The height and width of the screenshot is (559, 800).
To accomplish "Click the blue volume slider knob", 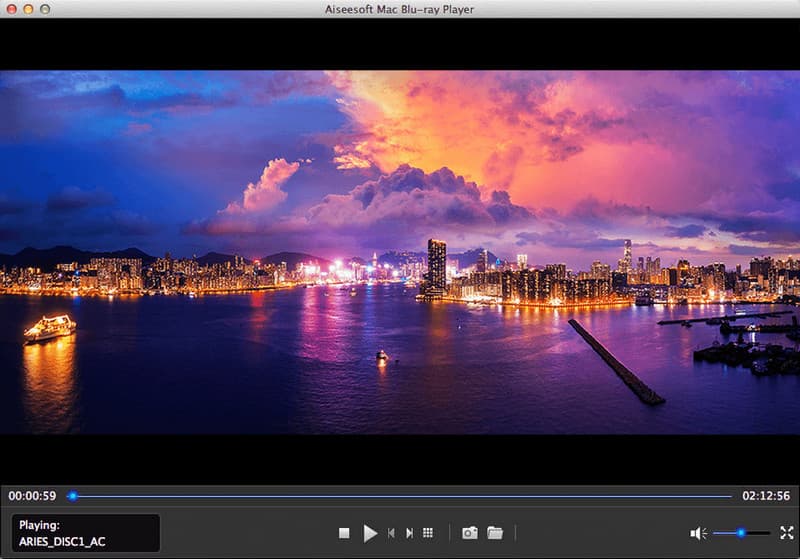I will coord(741,533).
